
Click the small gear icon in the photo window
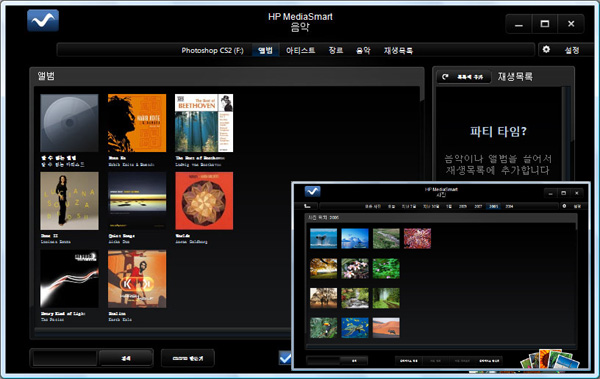(564, 206)
